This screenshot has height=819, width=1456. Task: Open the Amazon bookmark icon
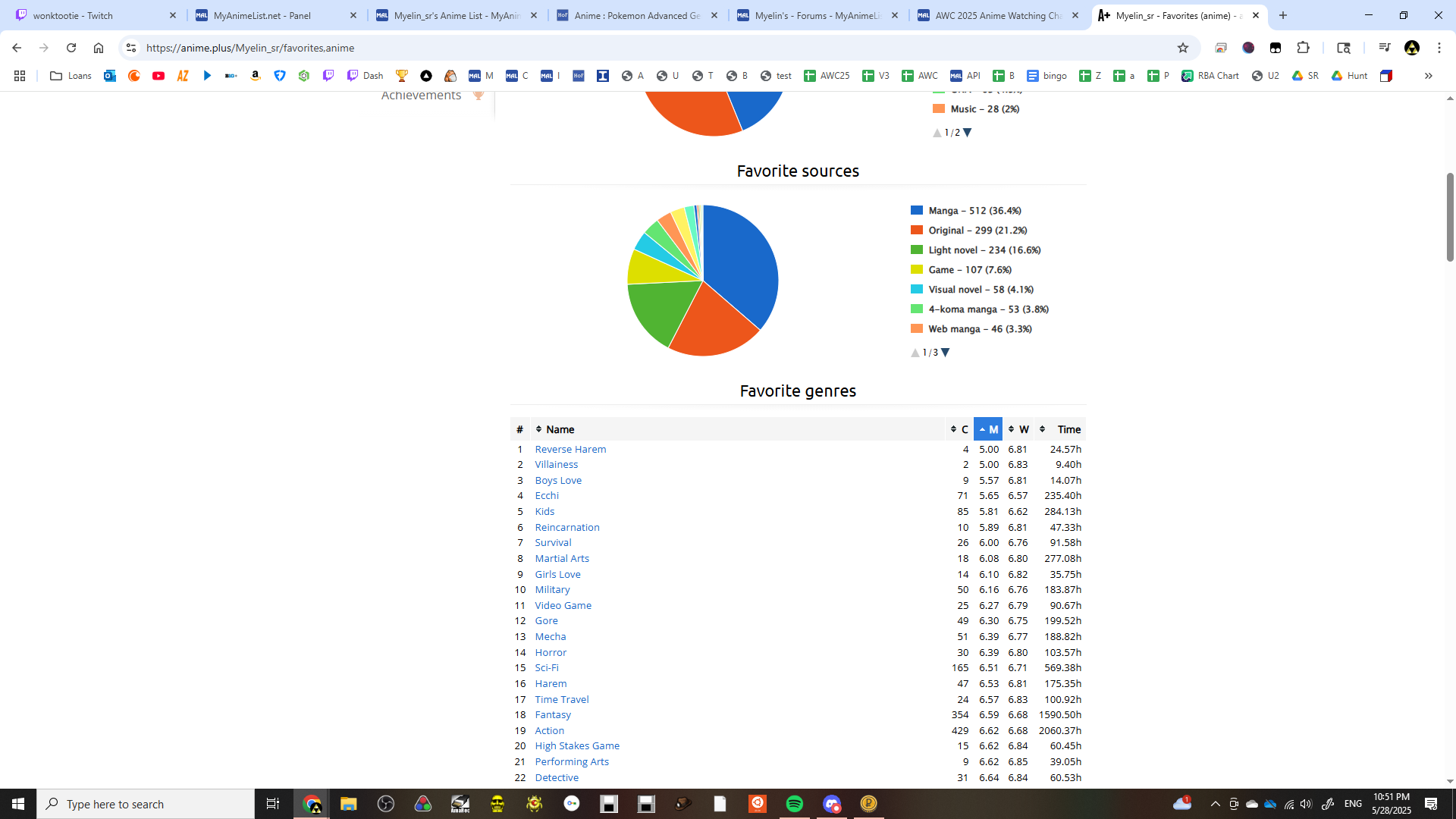[256, 76]
